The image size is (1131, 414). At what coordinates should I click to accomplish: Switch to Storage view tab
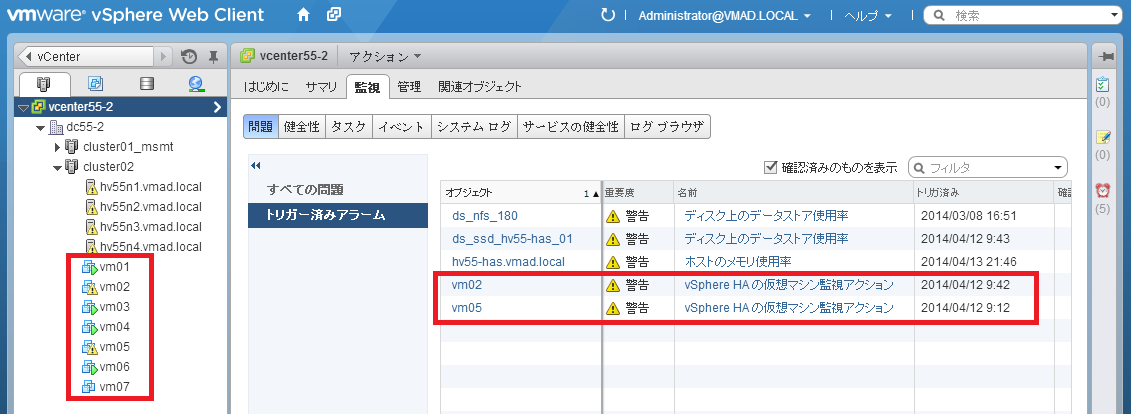147,84
